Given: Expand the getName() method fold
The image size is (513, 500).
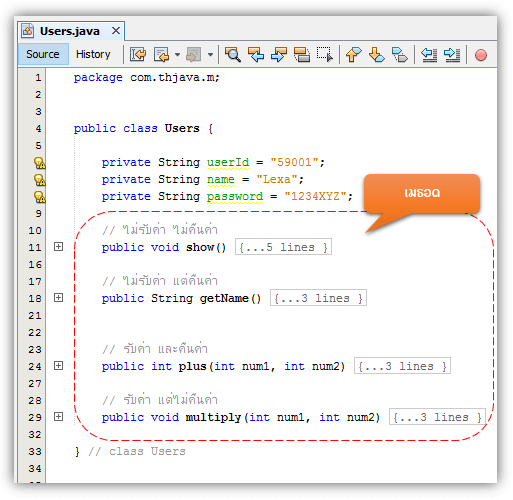Looking at the screenshot, I should coord(58,298).
